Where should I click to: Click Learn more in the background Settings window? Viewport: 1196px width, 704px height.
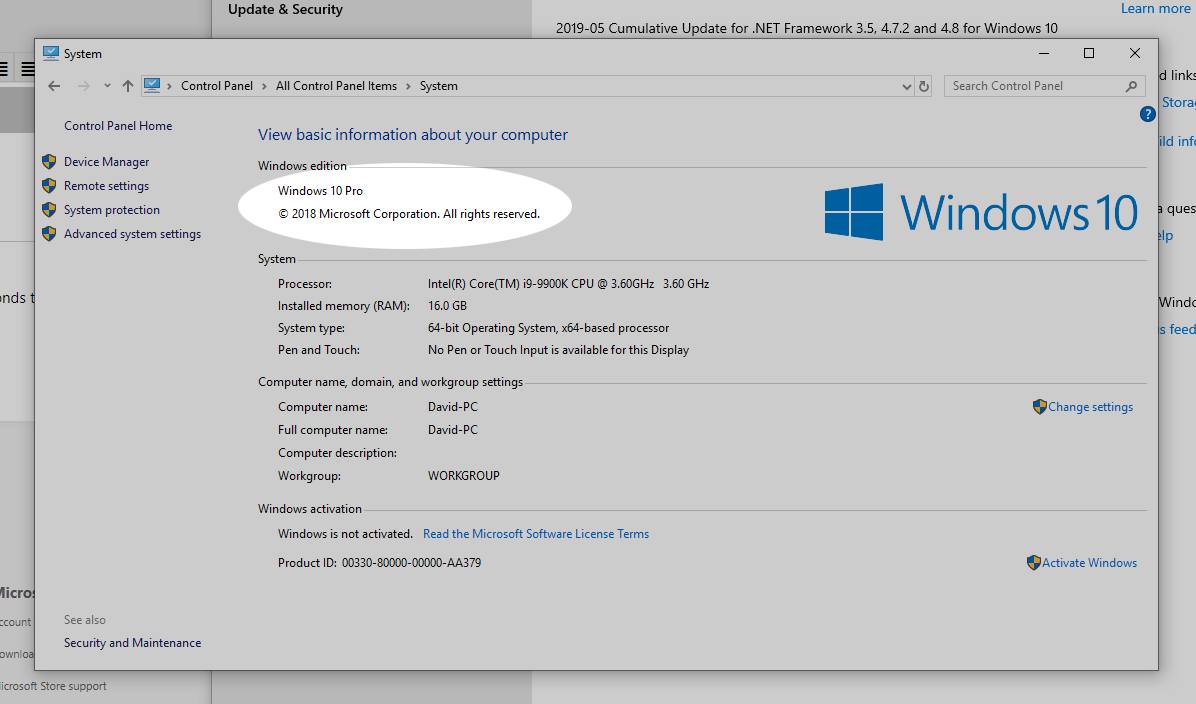tap(1155, 8)
